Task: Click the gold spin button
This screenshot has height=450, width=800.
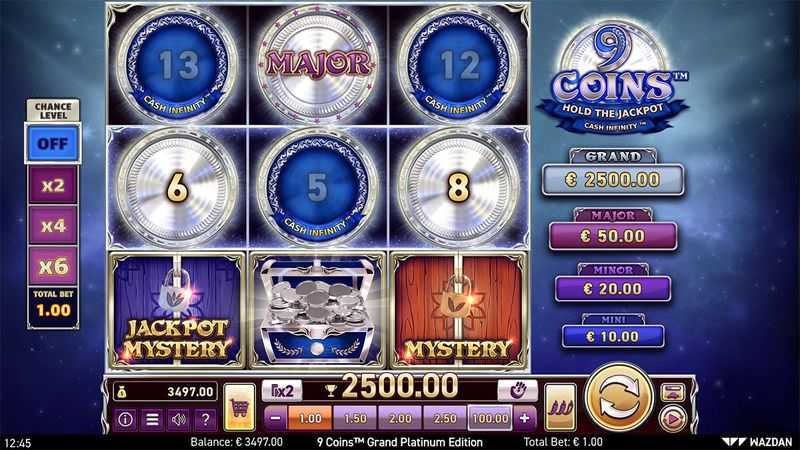Action: pos(619,398)
